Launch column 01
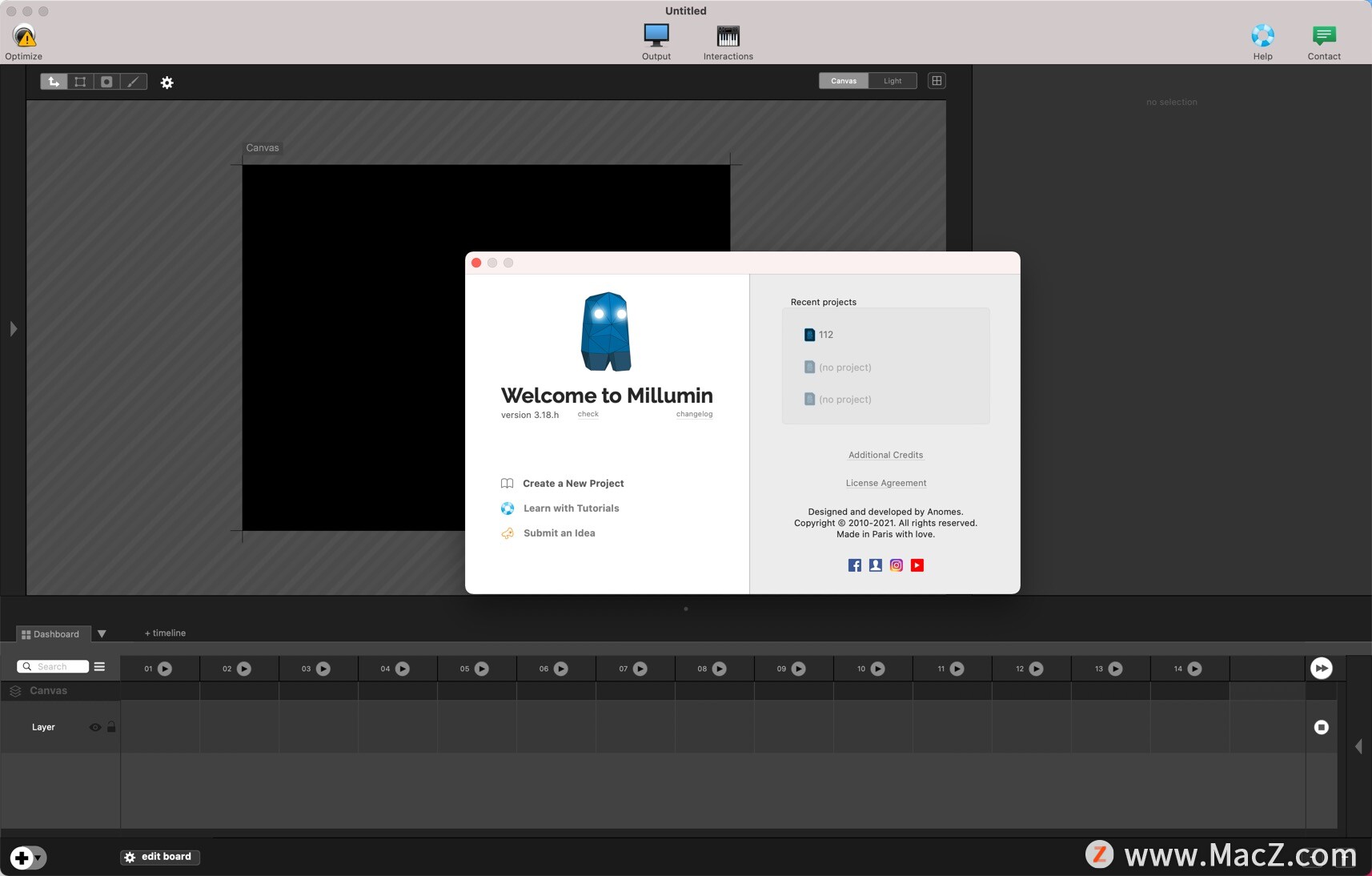Screen dimensions: 1372x876 click(165, 669)
